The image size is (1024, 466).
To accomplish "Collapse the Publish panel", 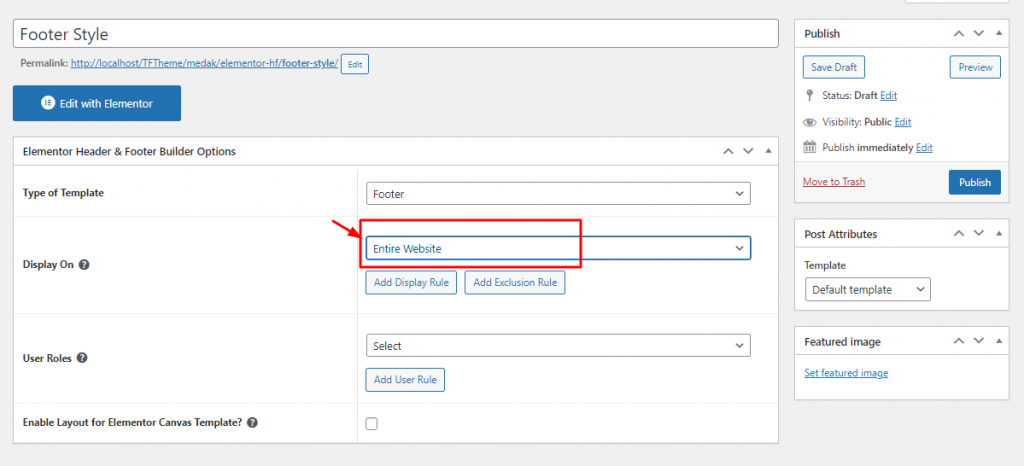I will 999,34.
